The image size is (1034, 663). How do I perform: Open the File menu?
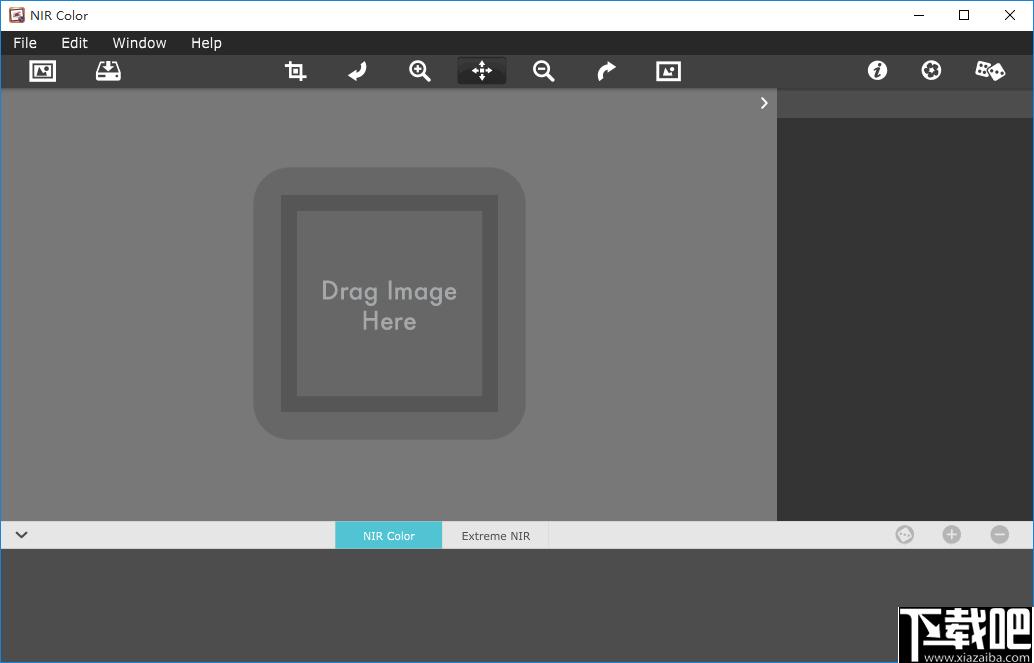click(x=25, y=43)
